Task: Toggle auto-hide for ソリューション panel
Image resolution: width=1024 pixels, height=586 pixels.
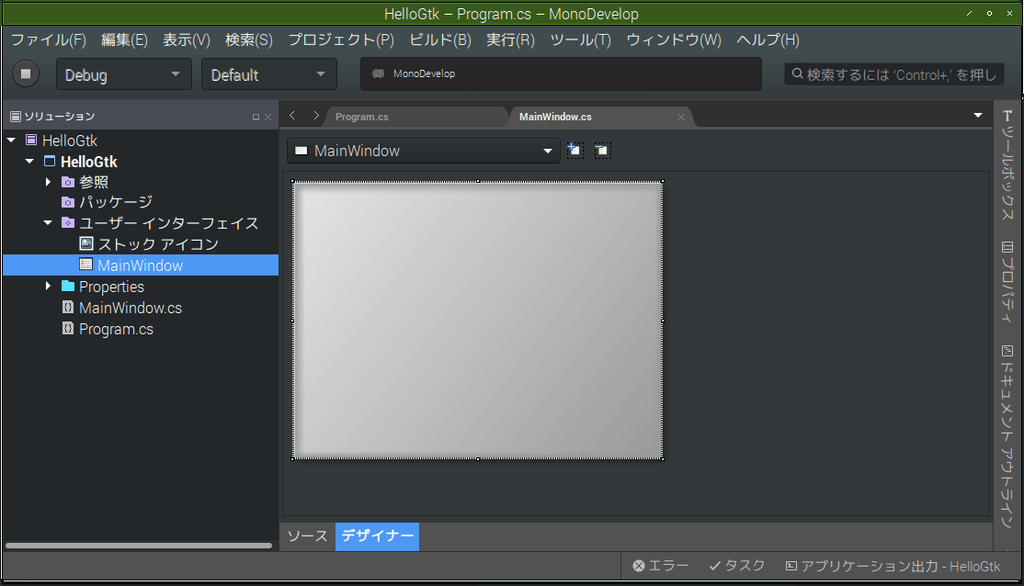Action: 255,117
